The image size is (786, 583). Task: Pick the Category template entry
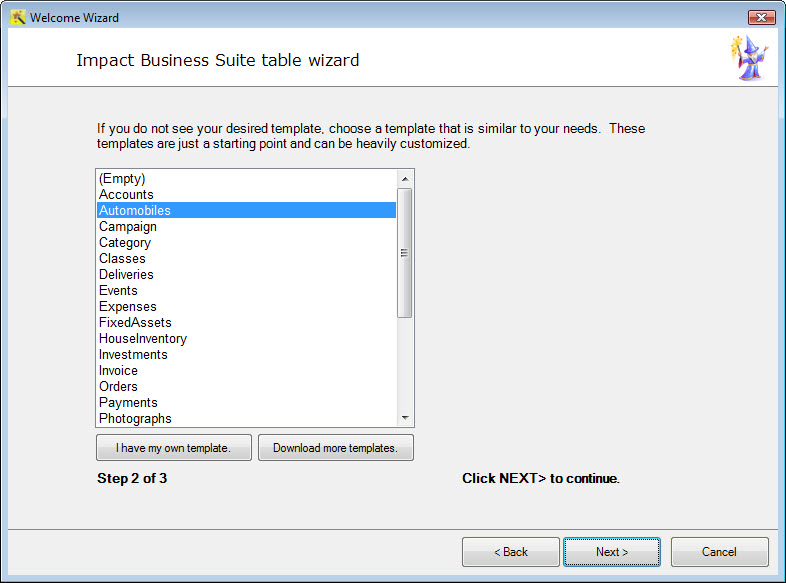[246, 243]
